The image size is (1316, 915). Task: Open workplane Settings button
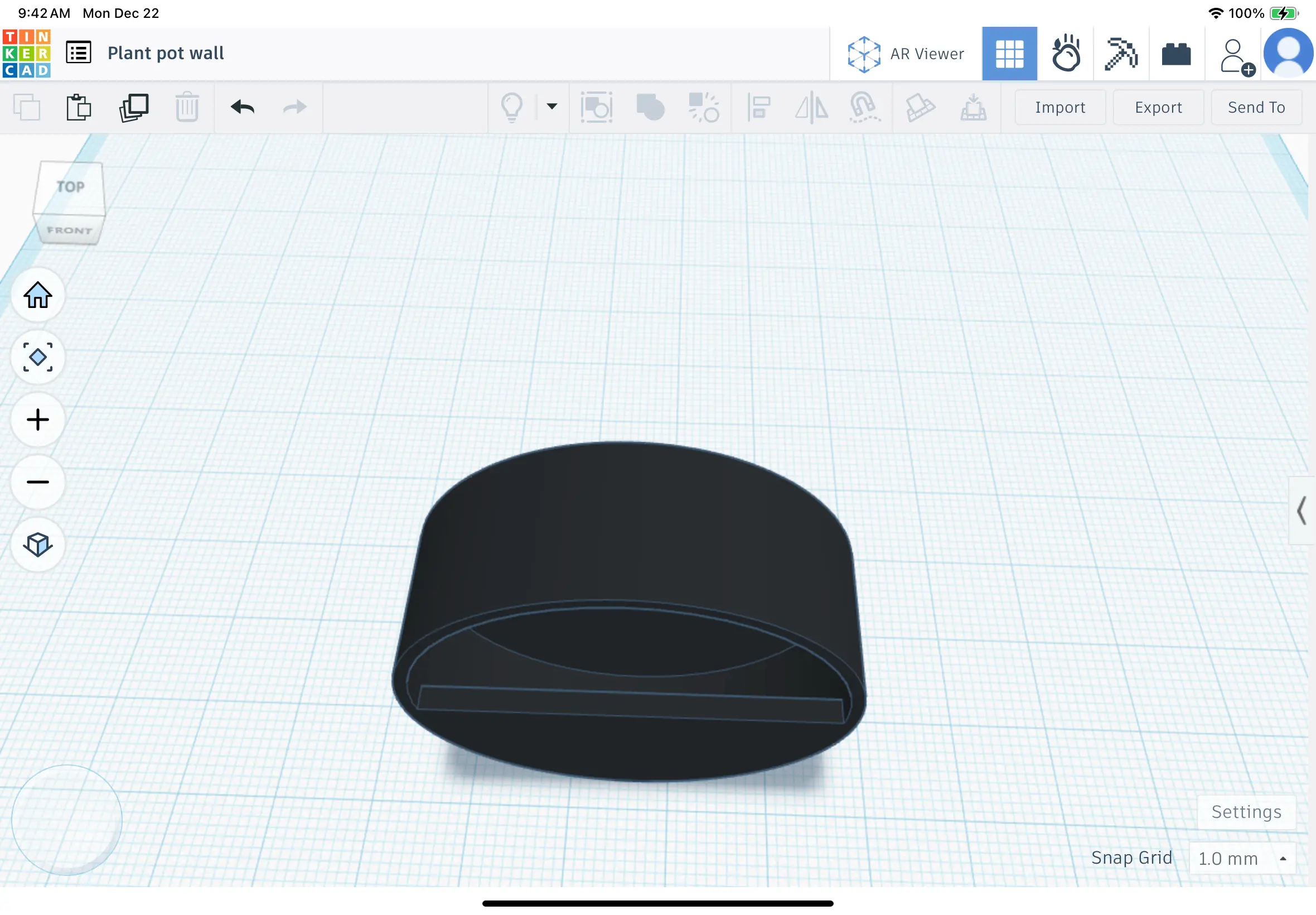tap(1246, 812)
